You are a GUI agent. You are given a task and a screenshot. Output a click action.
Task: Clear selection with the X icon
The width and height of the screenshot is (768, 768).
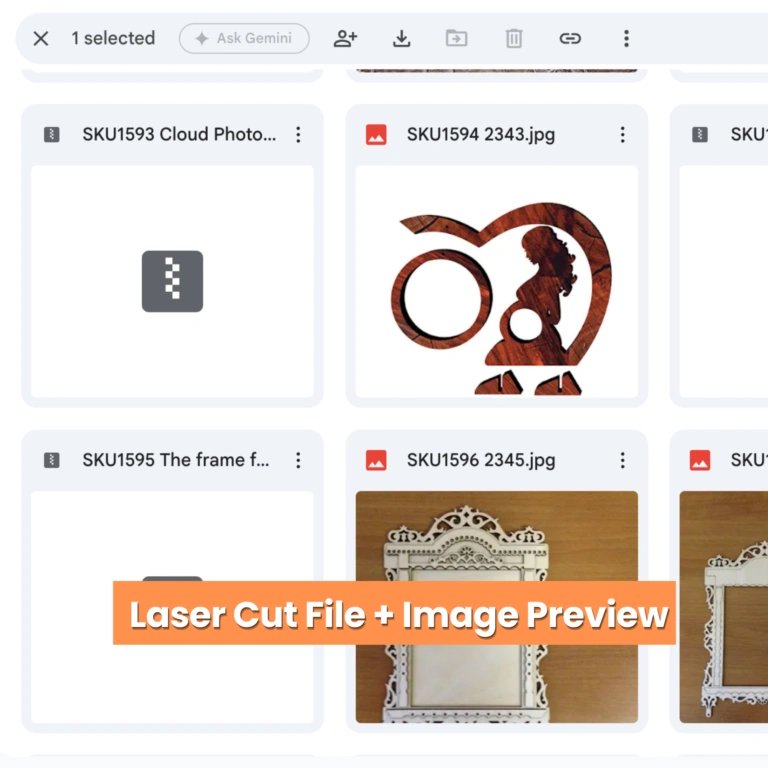click(41, 38)
